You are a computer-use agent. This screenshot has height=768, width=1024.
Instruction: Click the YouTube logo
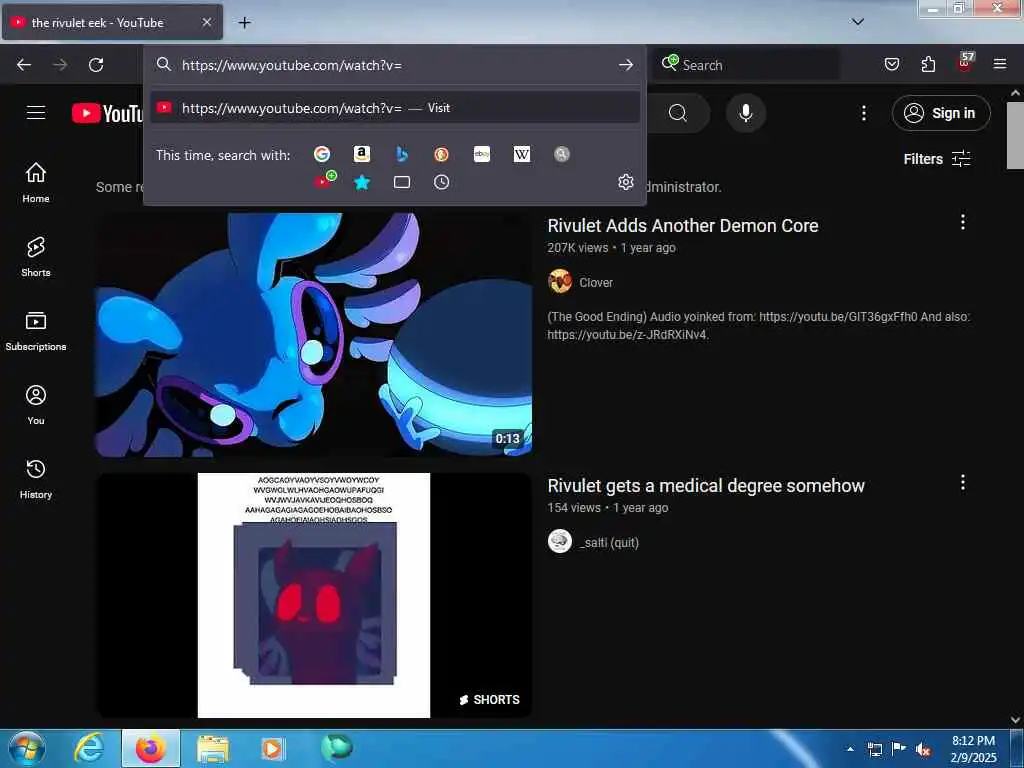pos(108,113)
